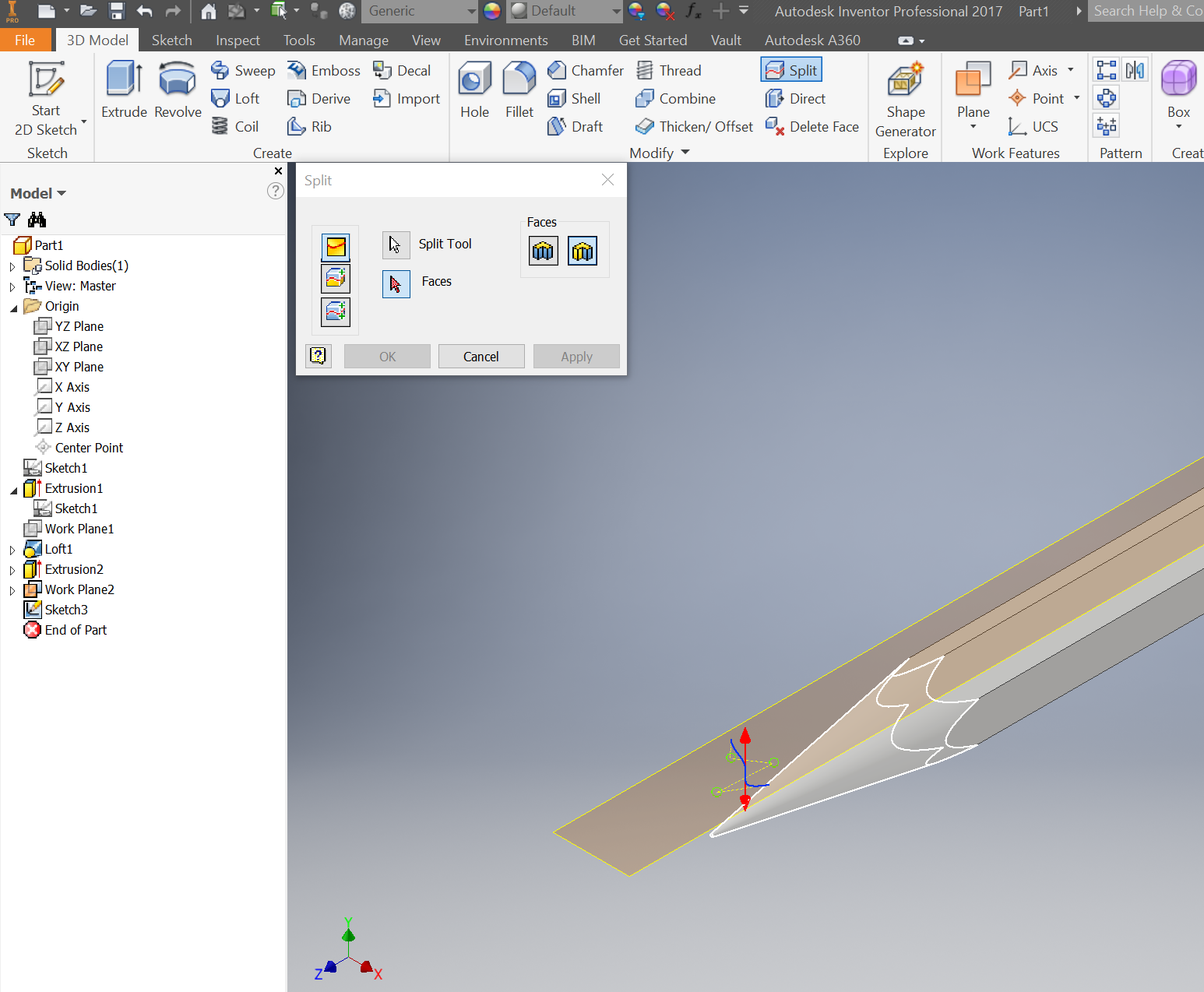Click the Save button

click(117, 11)
